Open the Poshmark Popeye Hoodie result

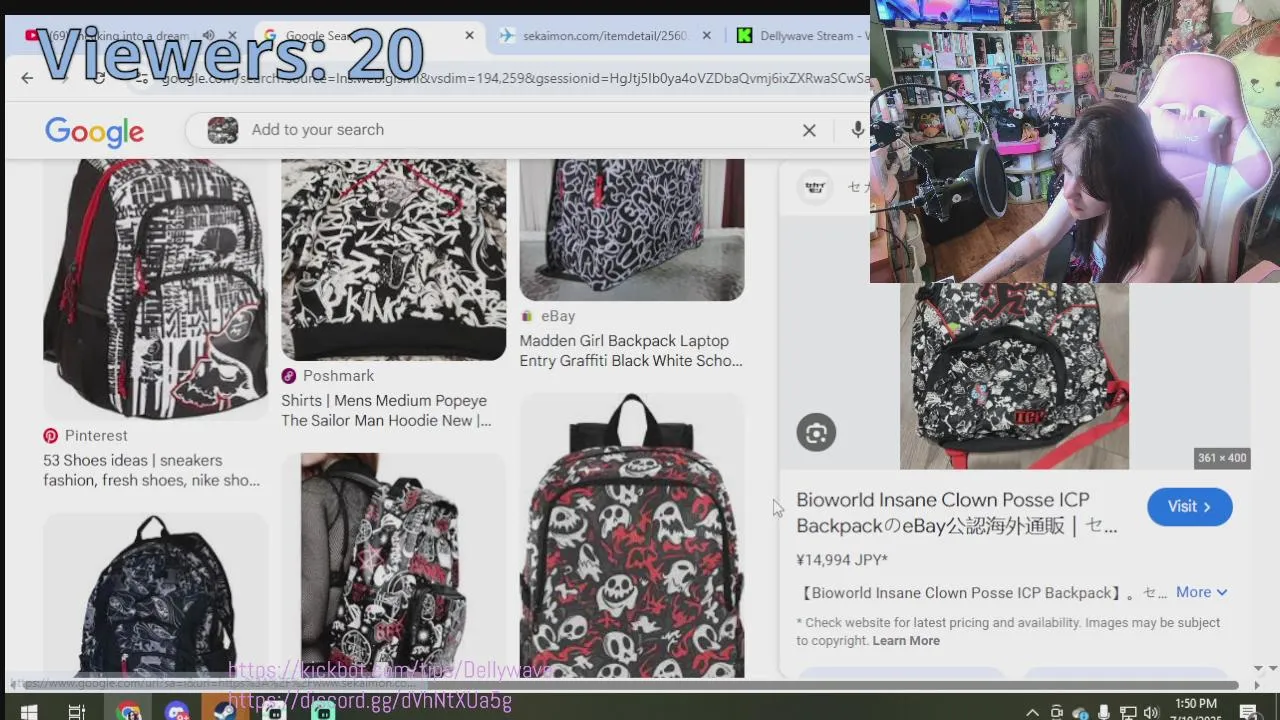click(386, 410)
